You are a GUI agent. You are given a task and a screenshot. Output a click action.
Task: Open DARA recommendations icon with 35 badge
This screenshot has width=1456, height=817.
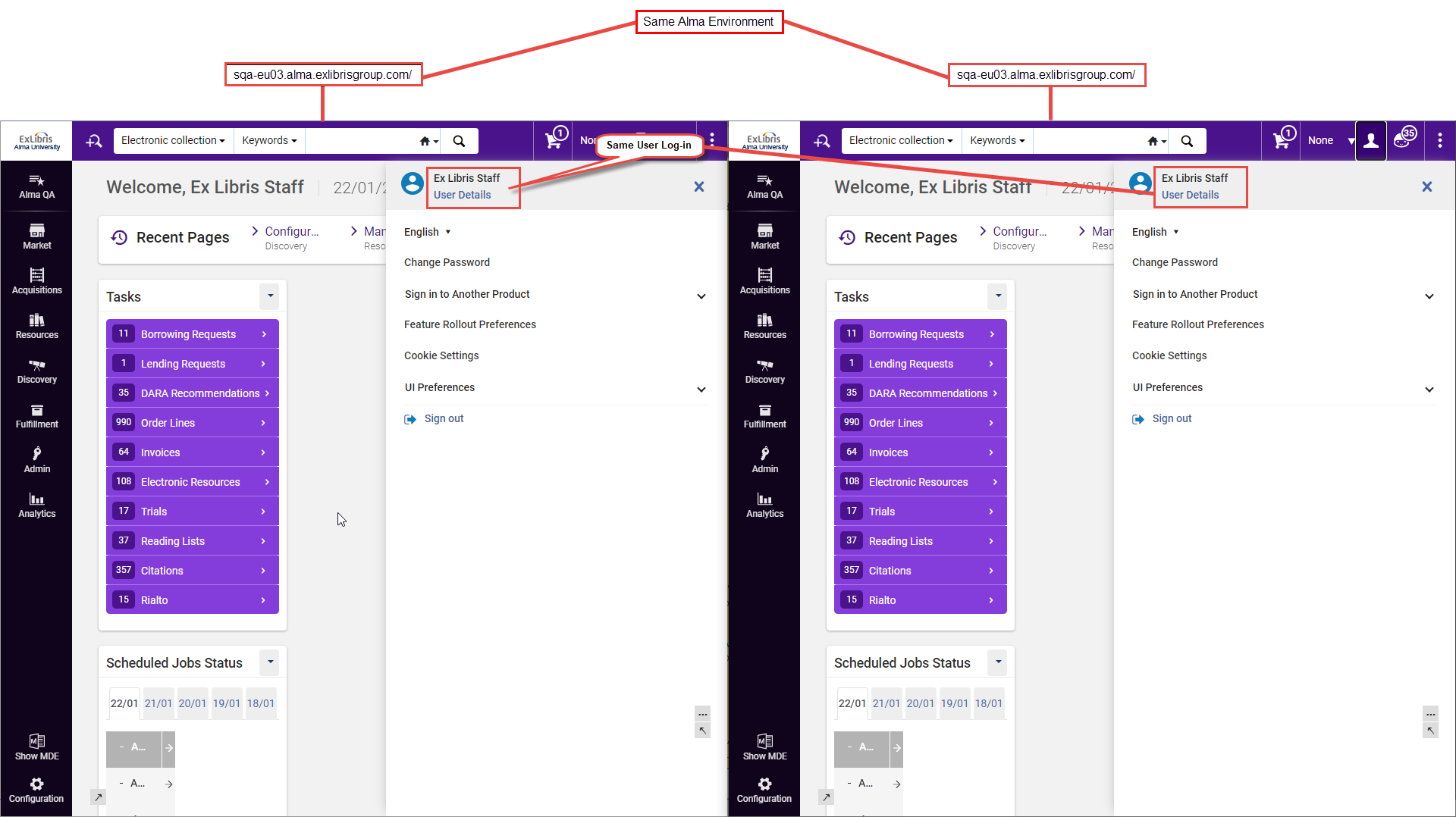coord(1404,139)
